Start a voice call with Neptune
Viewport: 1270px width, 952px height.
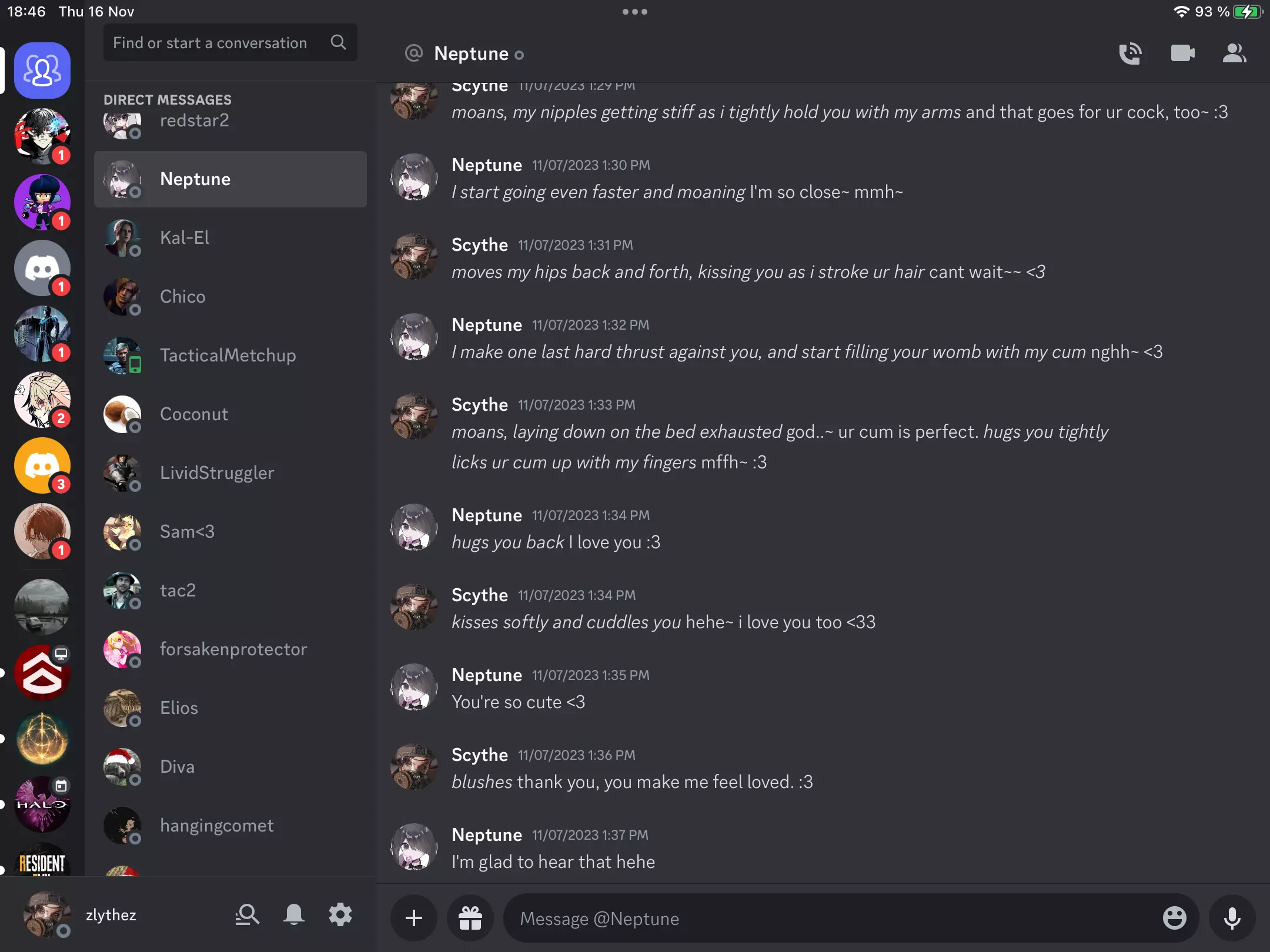(1130, 54)
